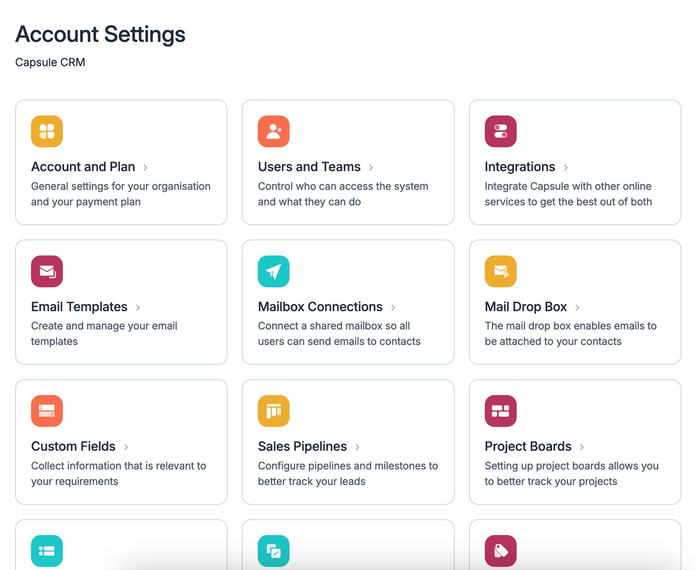
Task: Open Sales Pipelines settings
Action: (302, 446)
